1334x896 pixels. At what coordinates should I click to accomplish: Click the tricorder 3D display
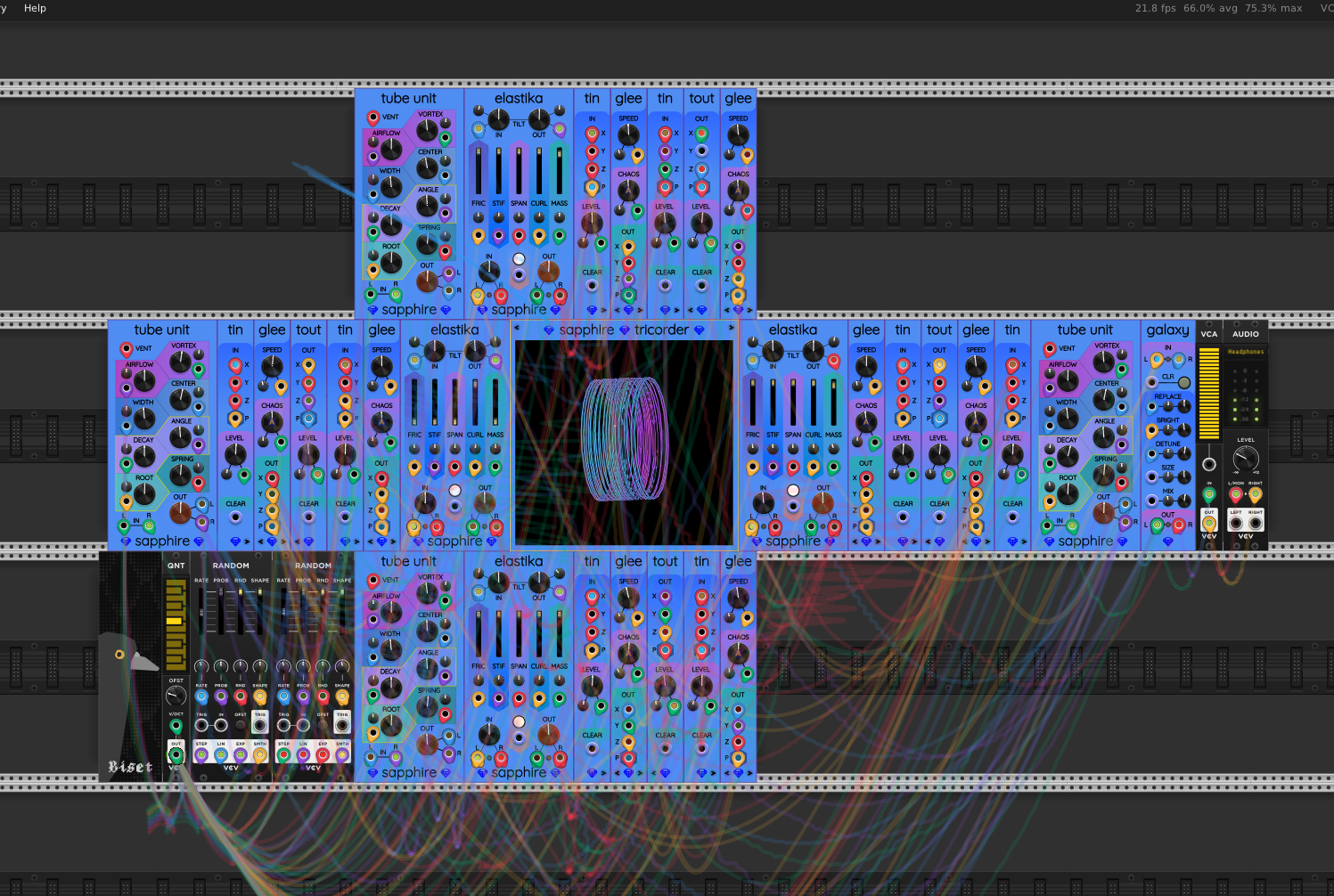tap(624, 442)
